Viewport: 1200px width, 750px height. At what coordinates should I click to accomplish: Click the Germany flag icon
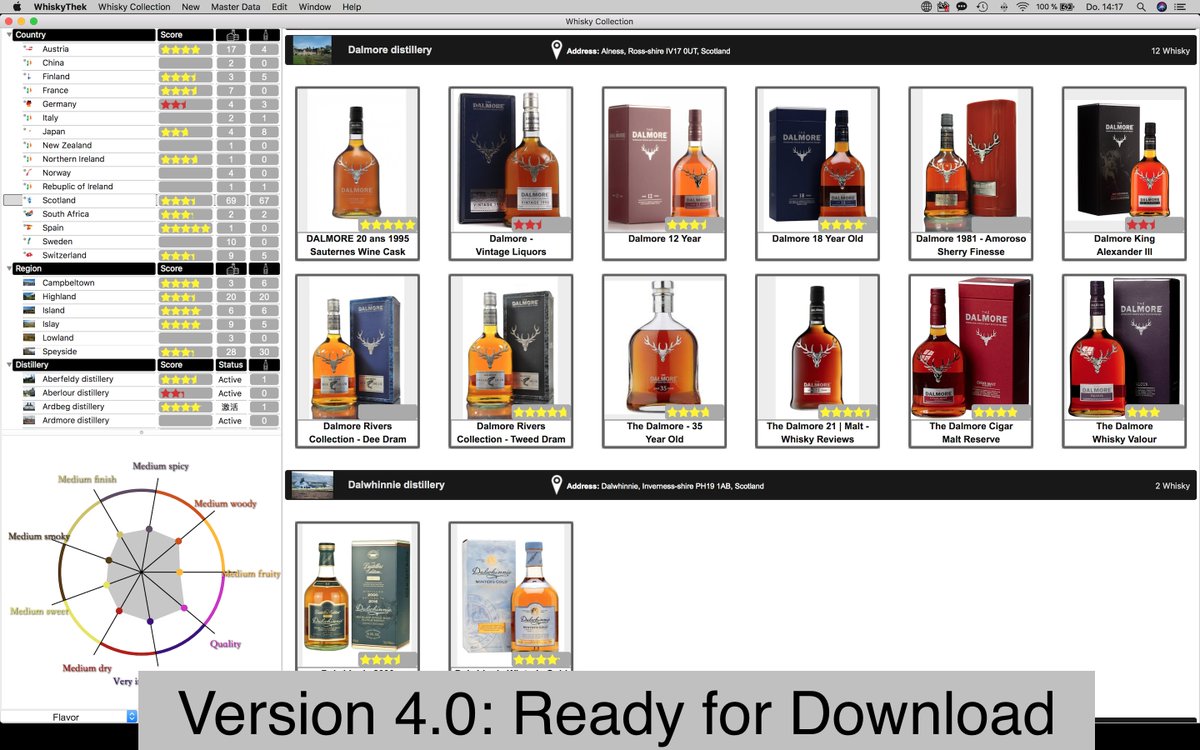point(29,104)
